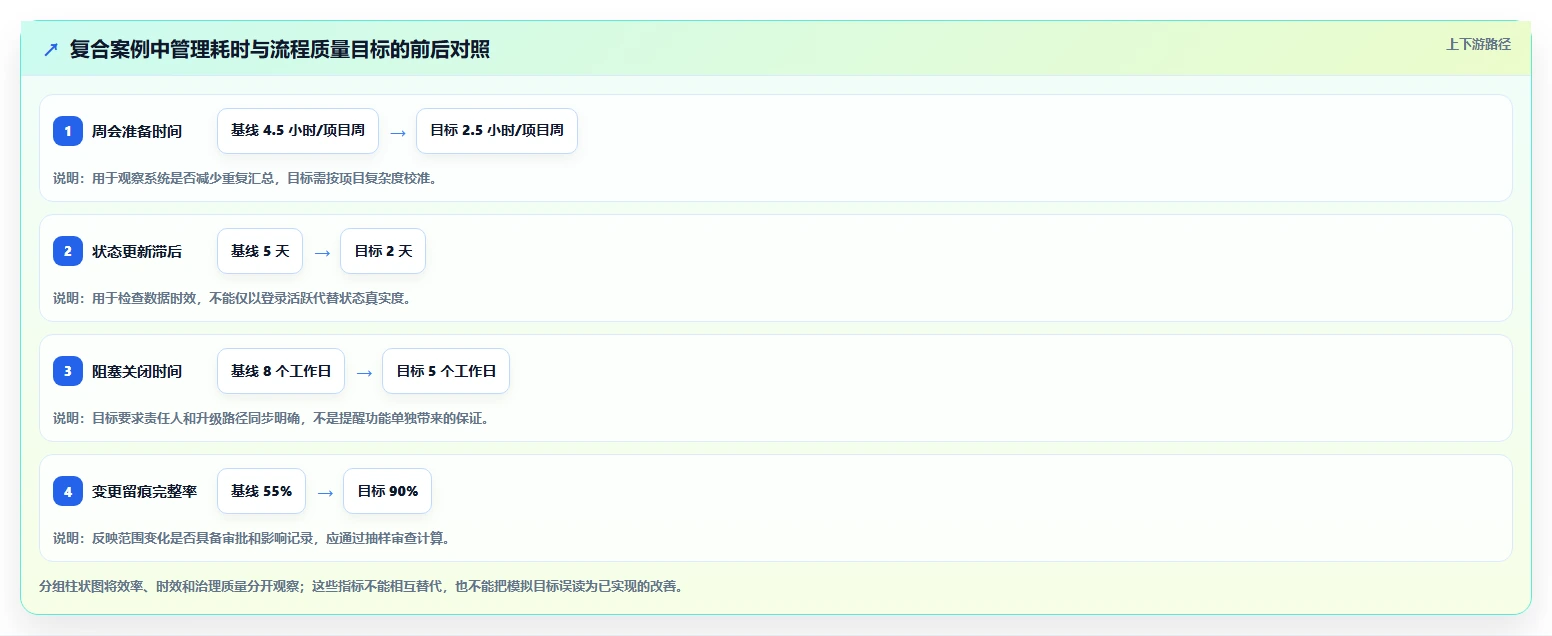Image resolution: width=1552 pixels, height=636 pixels.
Task: Click the 基线 4.5 小时/项目周 chip
Action: coord(298,131)
